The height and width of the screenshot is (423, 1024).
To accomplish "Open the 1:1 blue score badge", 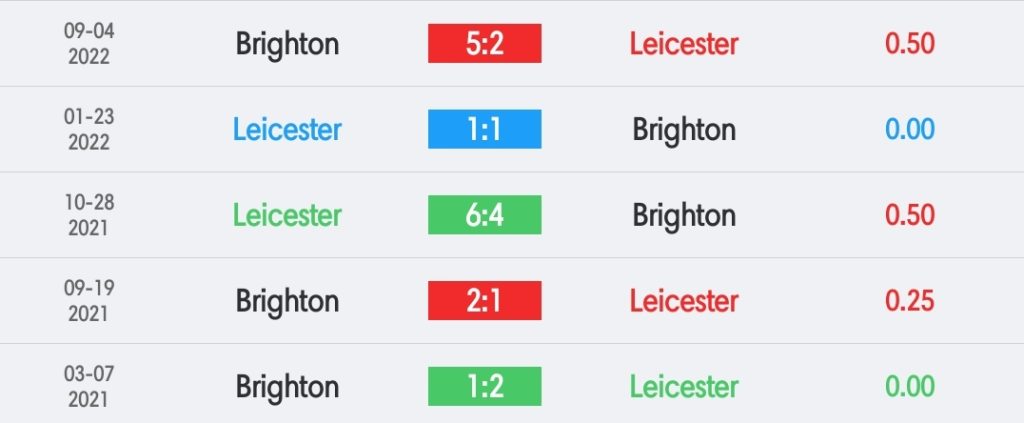I will pos(485,129).
